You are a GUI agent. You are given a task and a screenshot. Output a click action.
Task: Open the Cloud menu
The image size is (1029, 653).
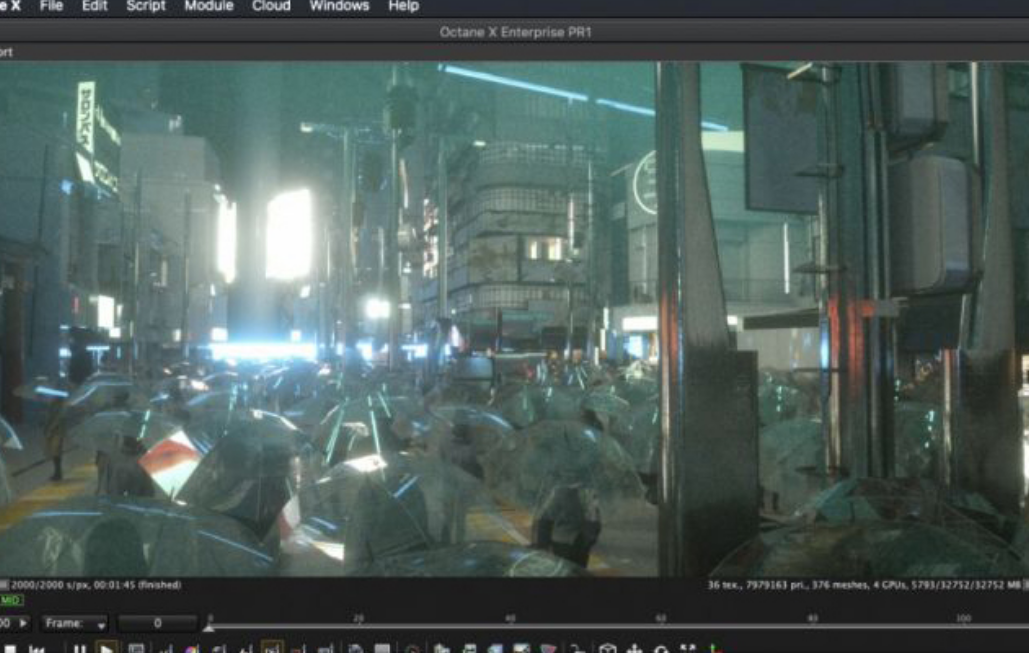click(271, 6)
